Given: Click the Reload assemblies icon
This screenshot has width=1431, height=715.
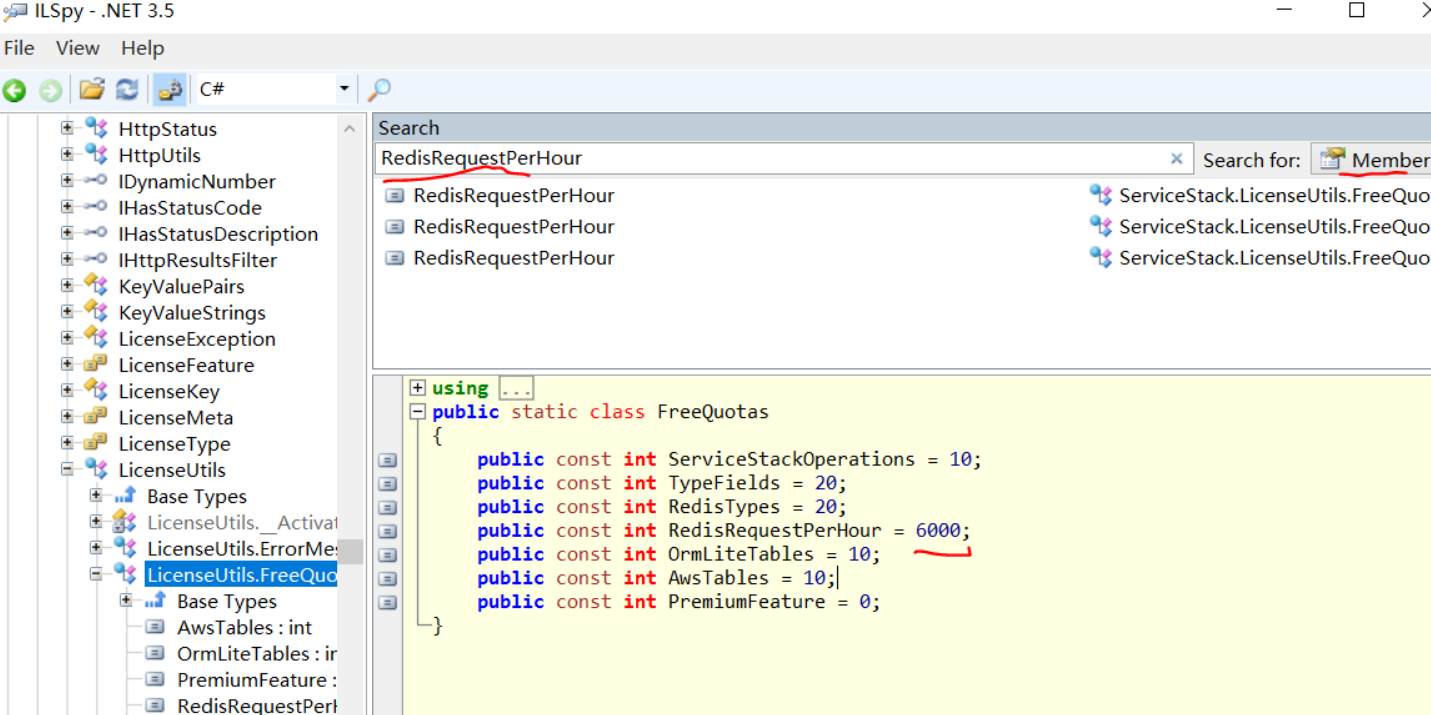Looking at the screenshot, I should point(127,90).
